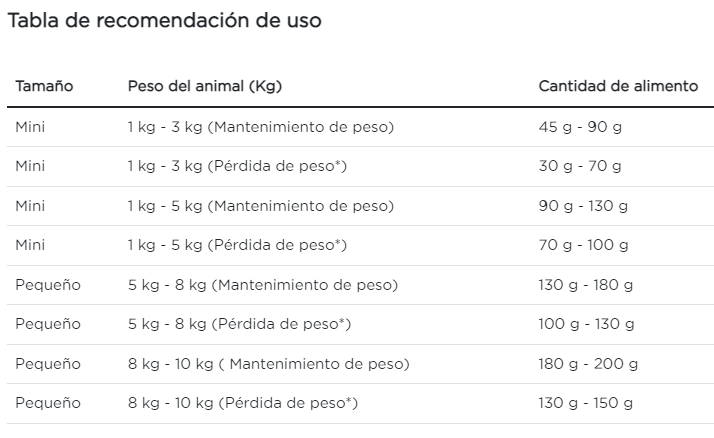Pick the "100 g - 130 g" cell
The image size is (714, 438).
pyautogui.click(x=586, y=324)
